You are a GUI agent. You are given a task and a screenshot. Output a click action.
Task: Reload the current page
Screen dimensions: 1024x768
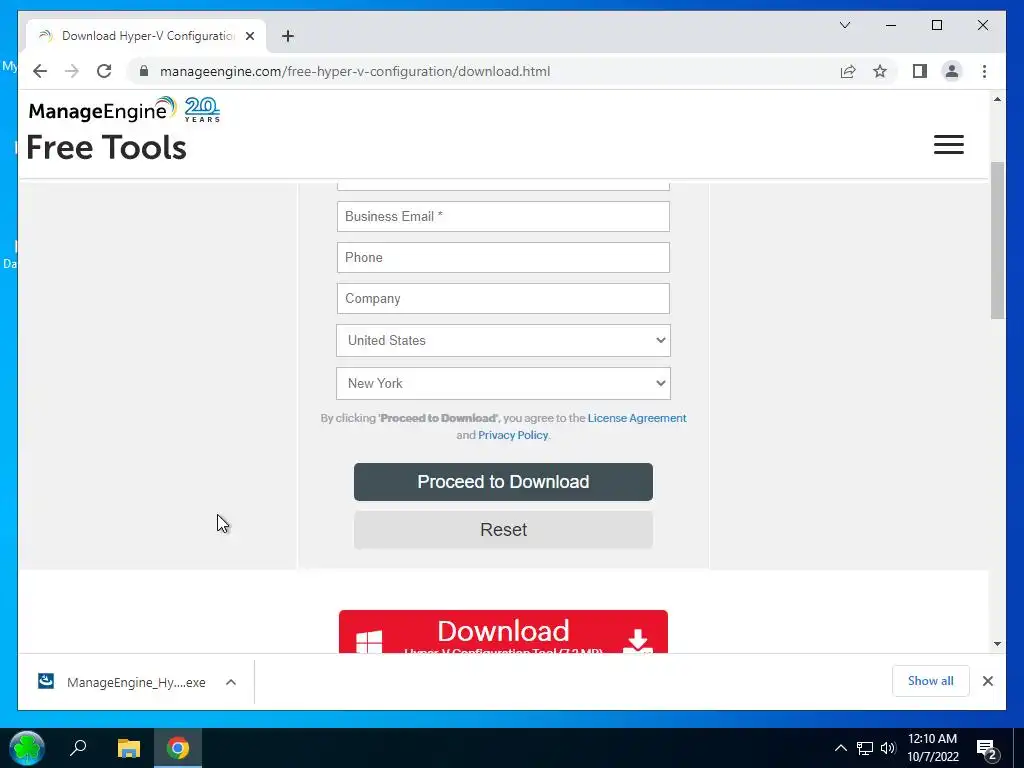point(104,71)
